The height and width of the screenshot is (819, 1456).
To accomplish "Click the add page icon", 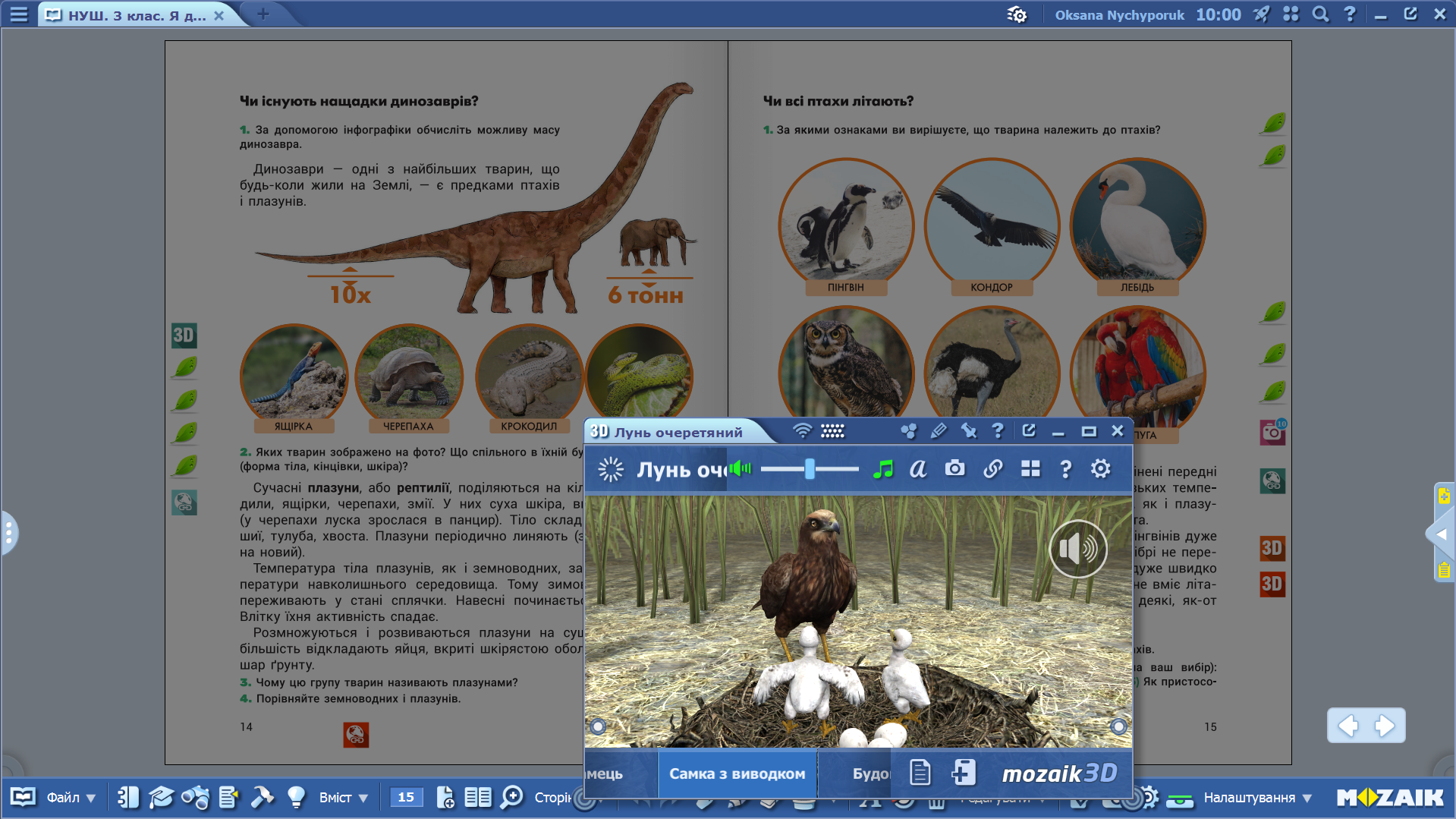I will point(445,797).
